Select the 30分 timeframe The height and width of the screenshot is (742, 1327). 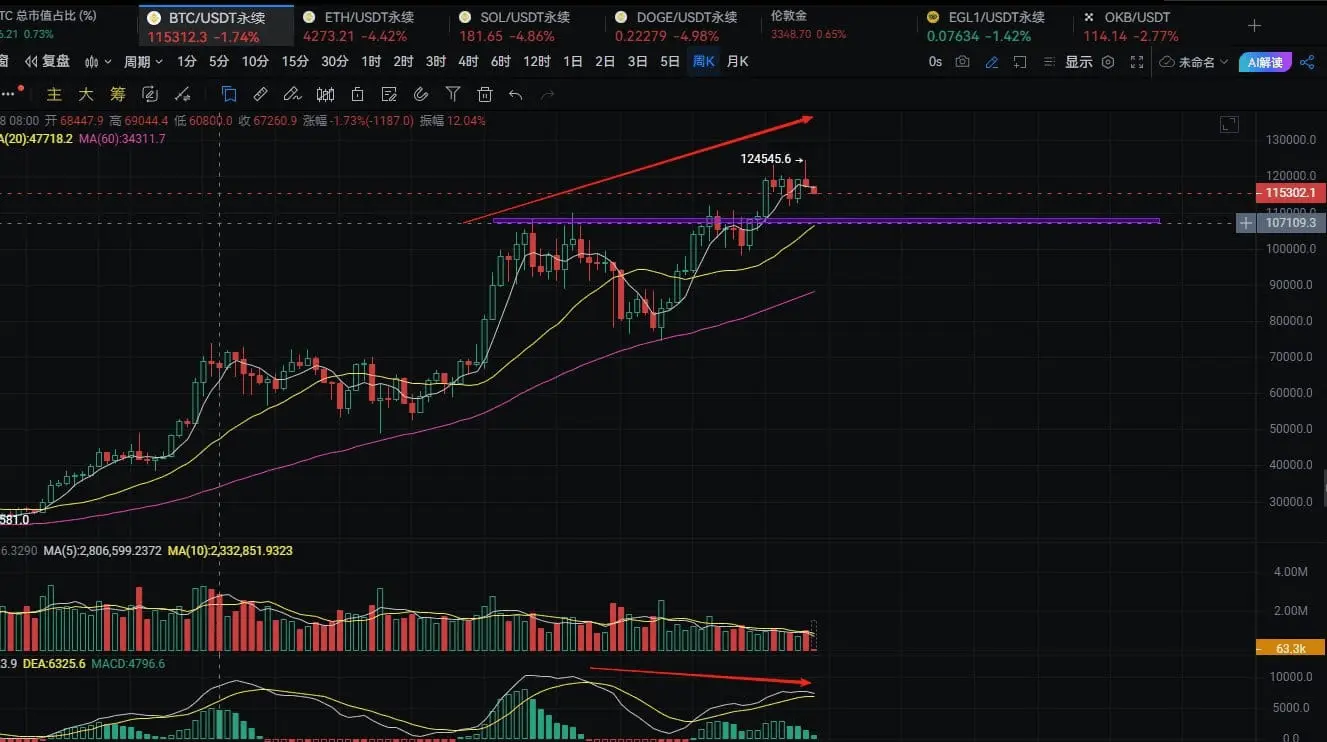[335, 61]
